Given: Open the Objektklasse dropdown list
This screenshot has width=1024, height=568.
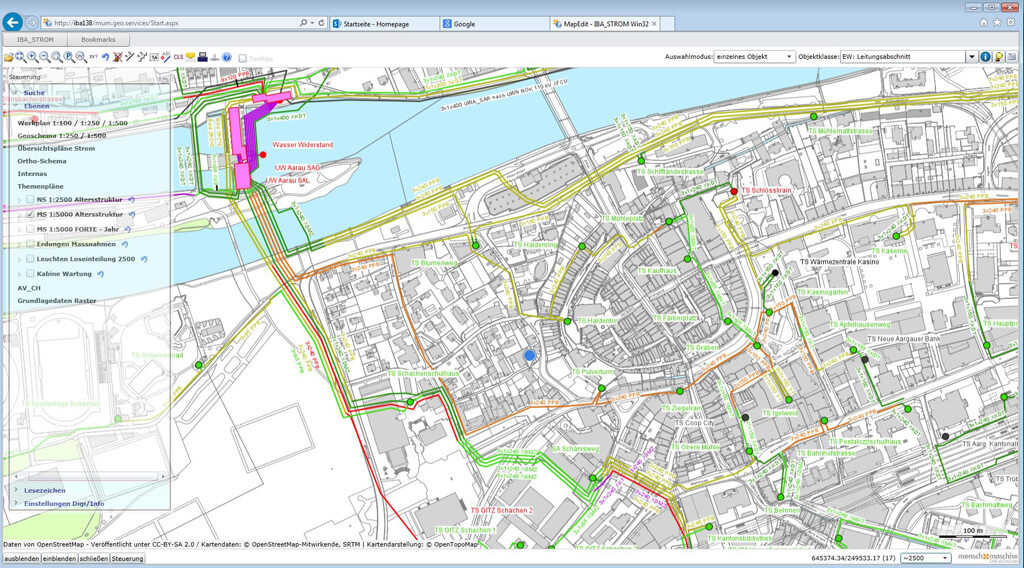Looking at the screenshot, I should (x=907, y=57).
